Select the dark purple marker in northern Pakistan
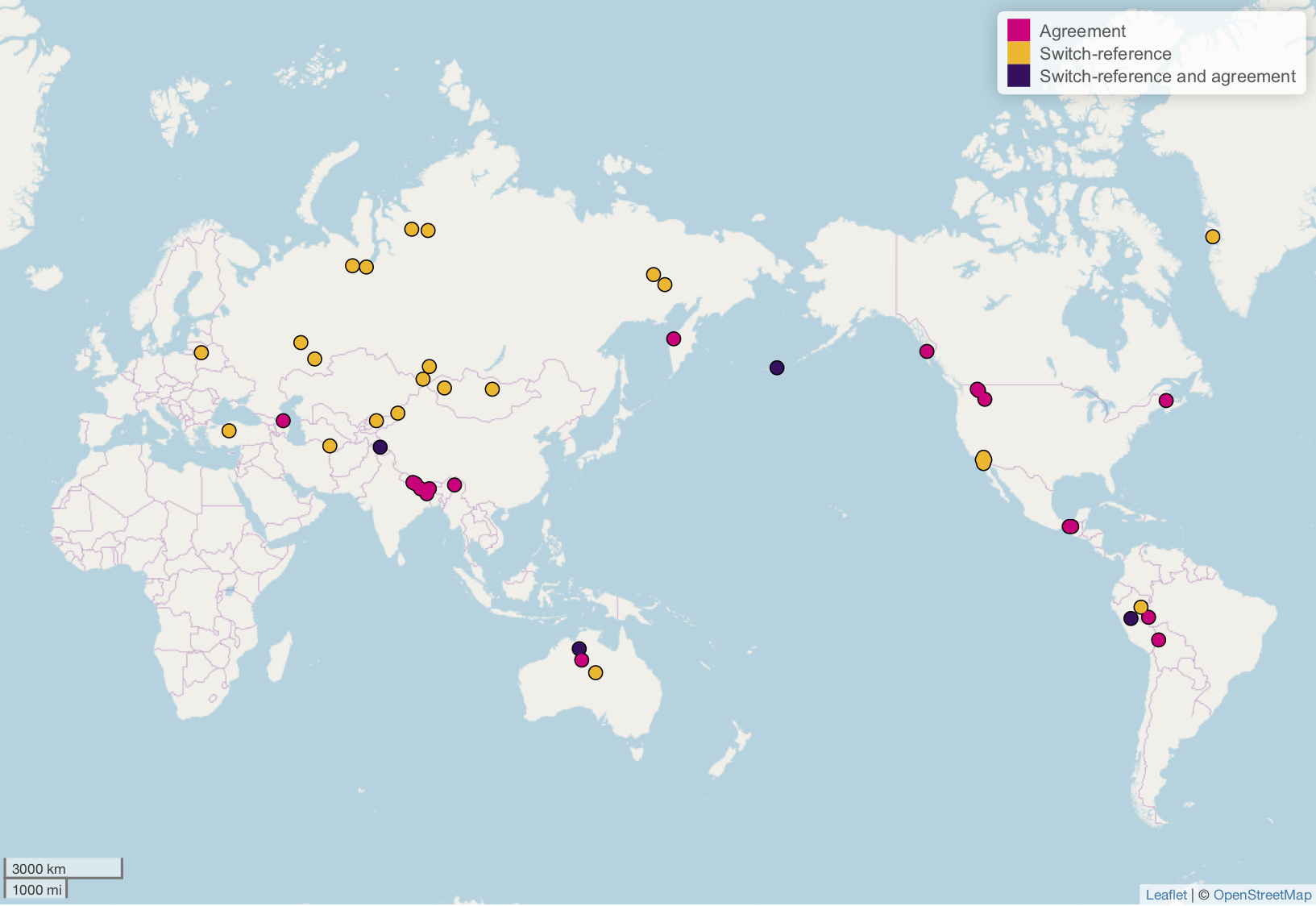The height and width of the screenshot is (906, 1316). pyautogui.click(x=380, y=447)
